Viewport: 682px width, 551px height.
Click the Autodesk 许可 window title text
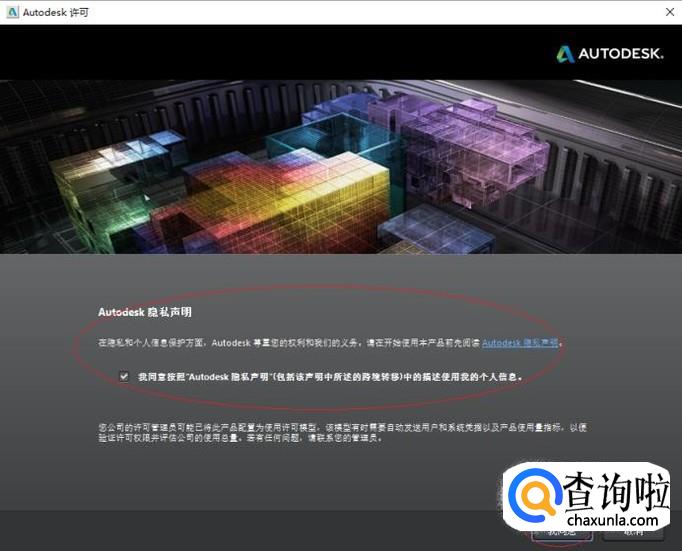pyautogui.click(x=56, y=13)
